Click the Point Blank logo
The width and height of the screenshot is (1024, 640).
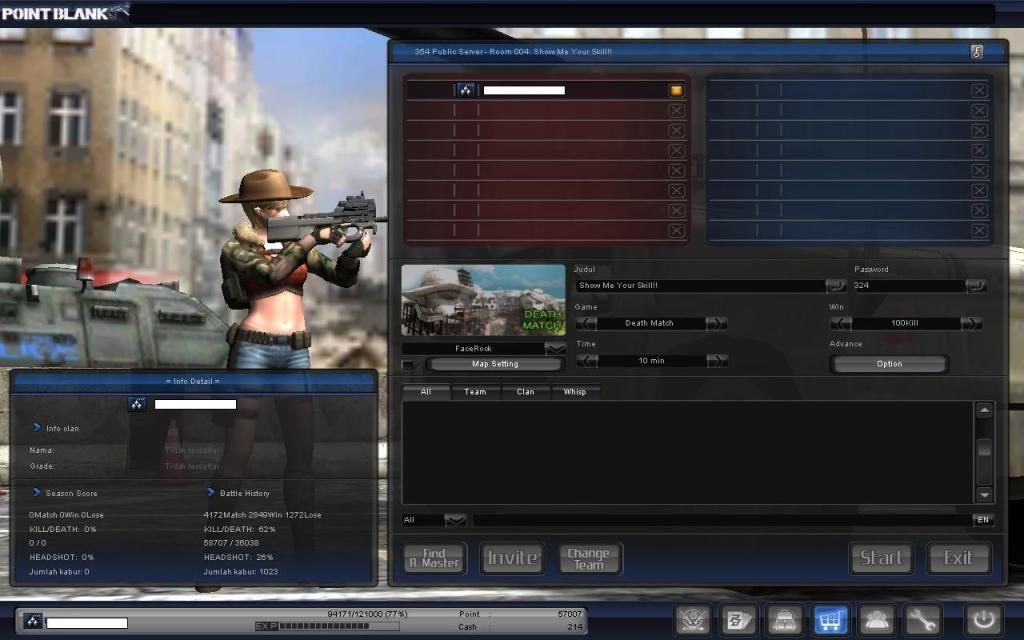click(64, 12)
